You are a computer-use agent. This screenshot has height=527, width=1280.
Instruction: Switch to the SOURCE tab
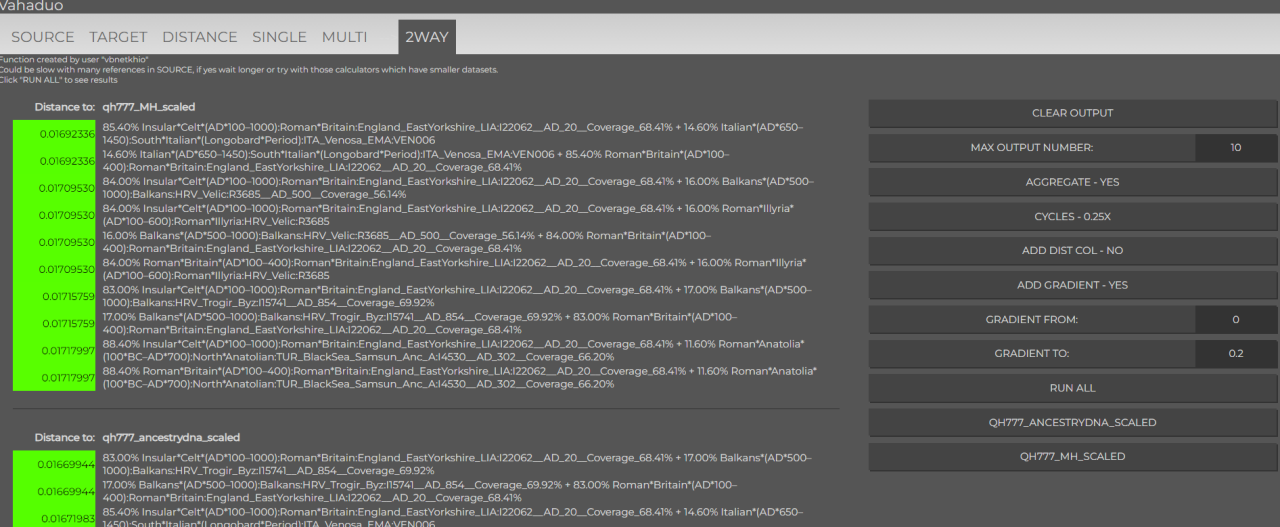43,37
